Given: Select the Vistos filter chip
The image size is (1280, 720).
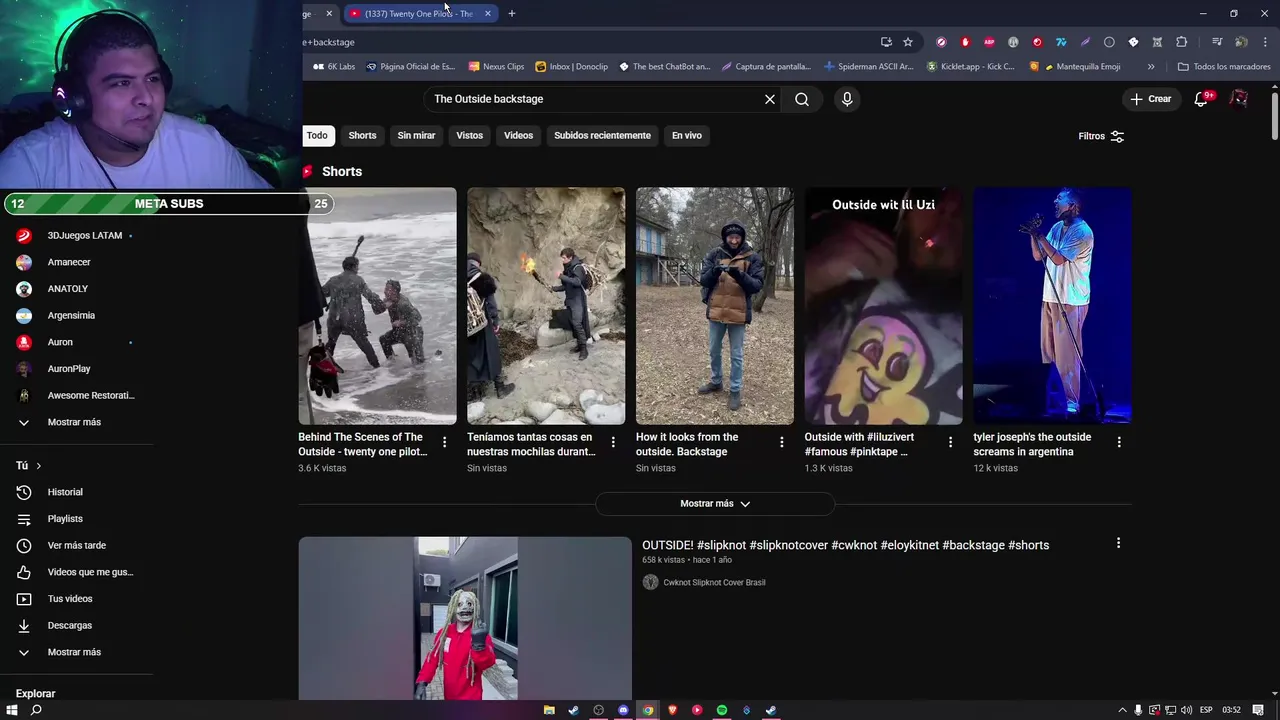Looking at the screenshot, I should point(469,135).
